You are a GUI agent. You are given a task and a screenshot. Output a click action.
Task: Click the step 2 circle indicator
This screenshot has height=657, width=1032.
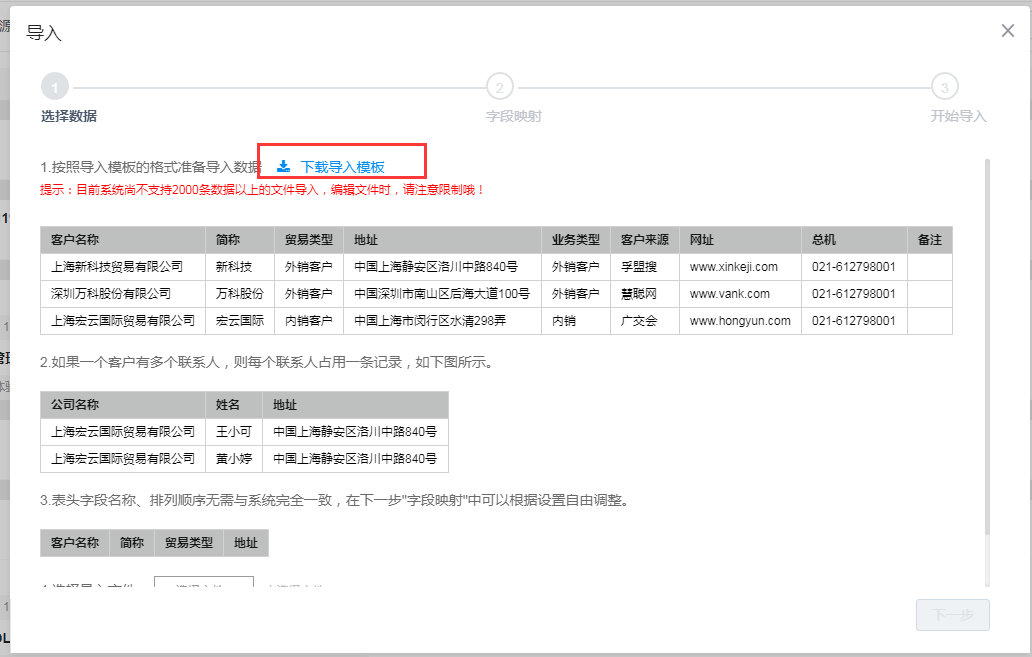coord(499,87)
